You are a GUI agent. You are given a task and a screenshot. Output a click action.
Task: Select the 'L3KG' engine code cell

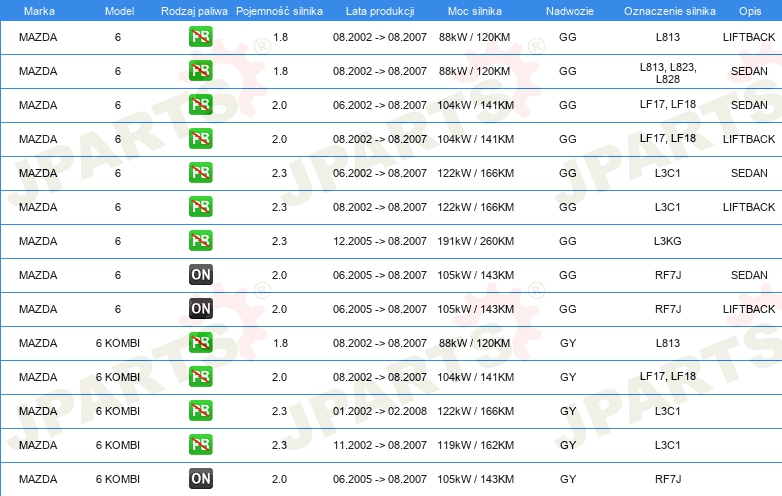coord(668,241)
